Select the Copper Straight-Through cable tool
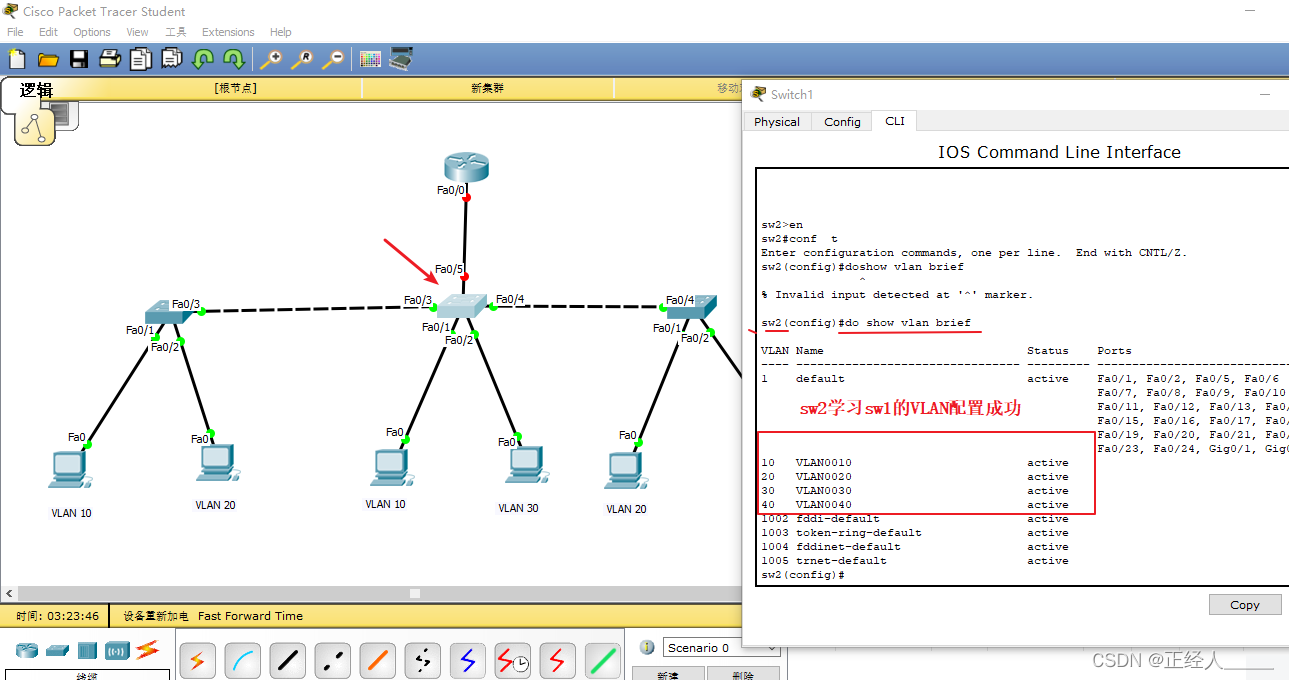 pos(287,660)
